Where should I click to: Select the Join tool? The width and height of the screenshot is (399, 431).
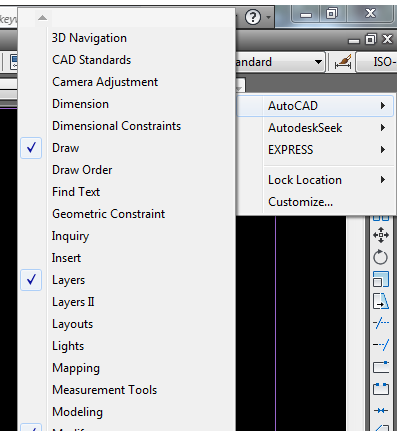pos(381,410)
